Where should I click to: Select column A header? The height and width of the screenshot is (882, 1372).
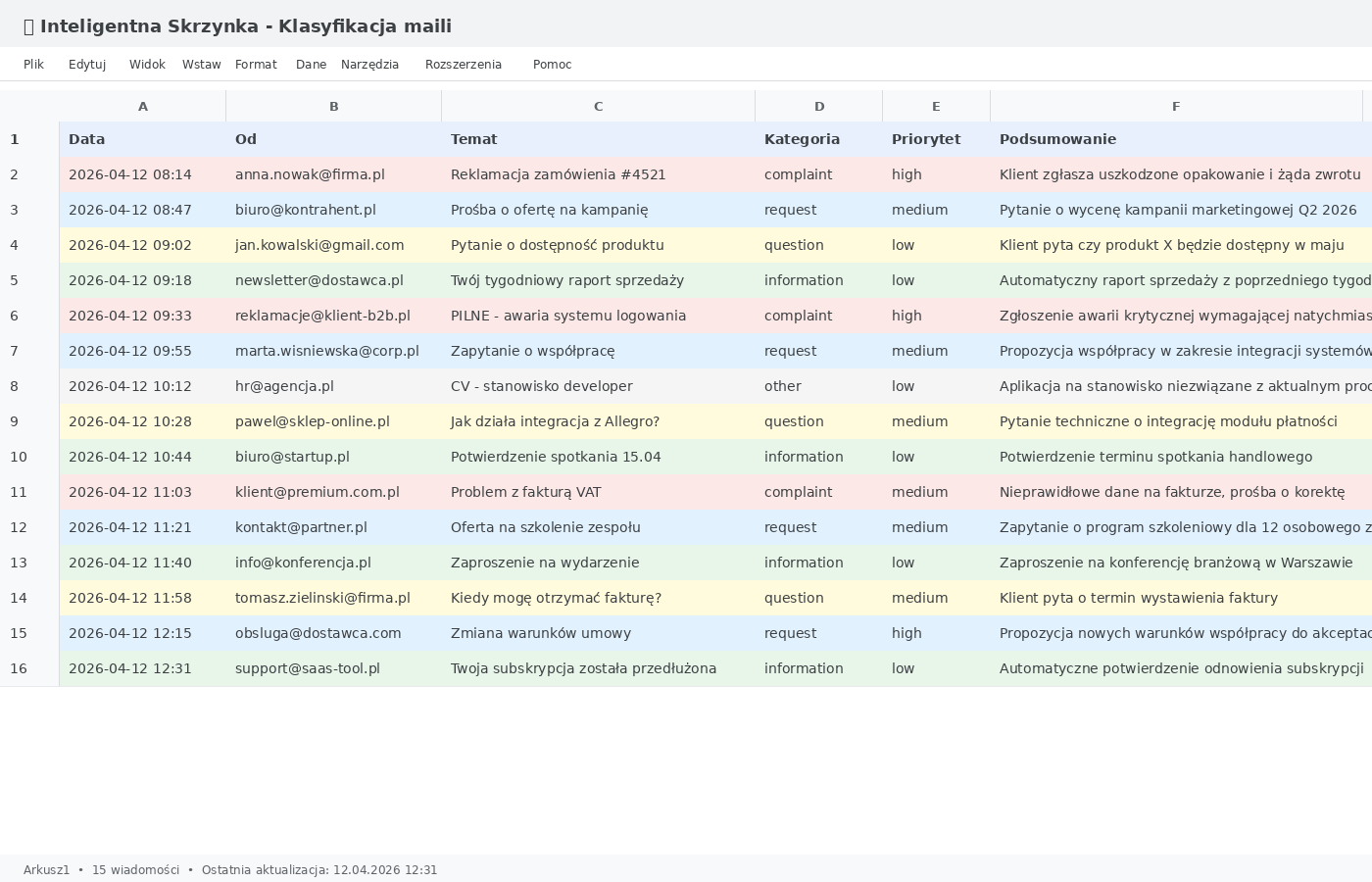click(143, 106)
